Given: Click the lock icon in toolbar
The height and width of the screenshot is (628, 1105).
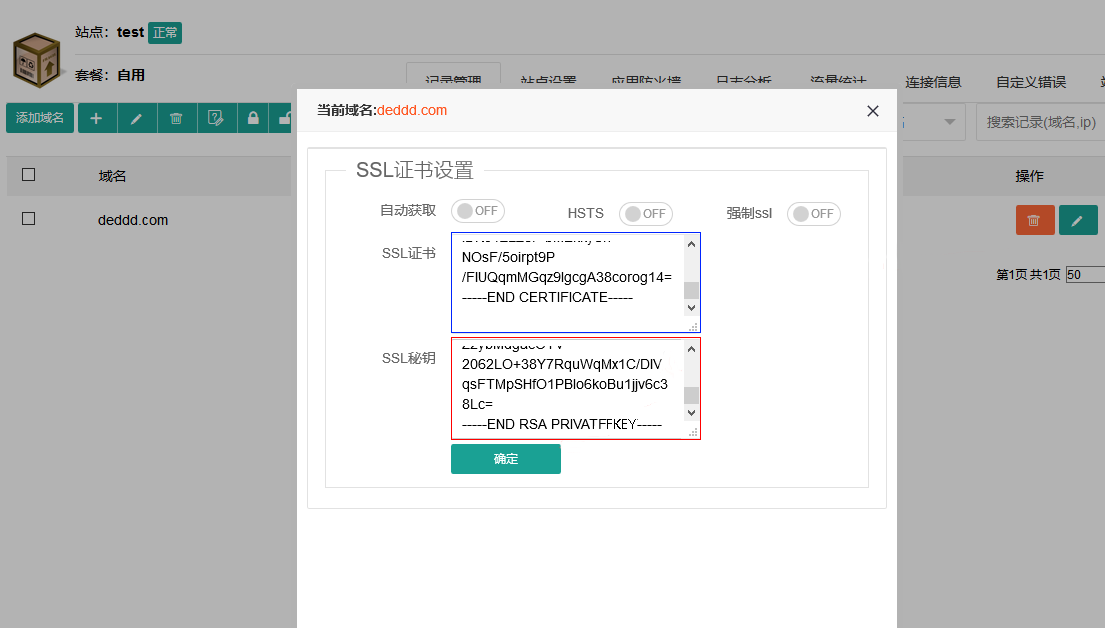Looking at the screenshot, I should (x=253, y=118).
